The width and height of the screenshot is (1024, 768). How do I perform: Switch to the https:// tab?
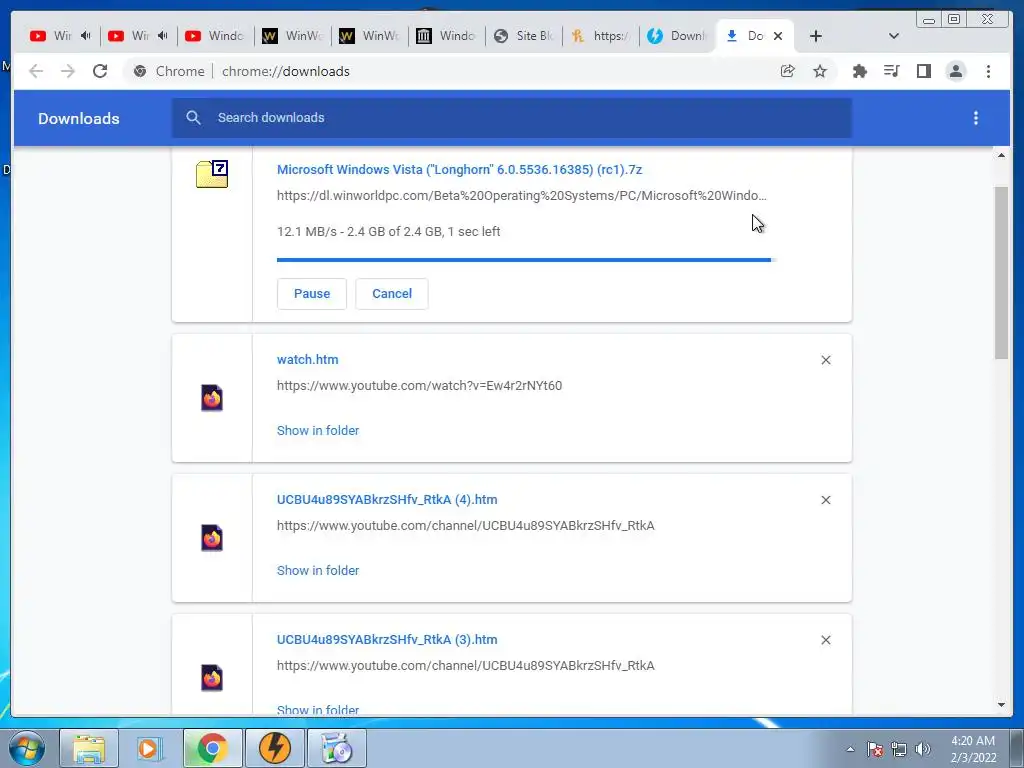(600, 36)
